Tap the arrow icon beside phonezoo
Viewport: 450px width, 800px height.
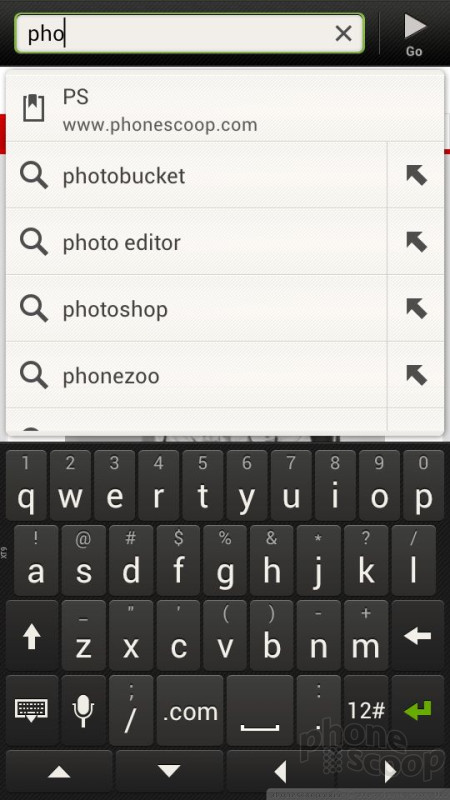pyautogui.click(x=416, y=375)
